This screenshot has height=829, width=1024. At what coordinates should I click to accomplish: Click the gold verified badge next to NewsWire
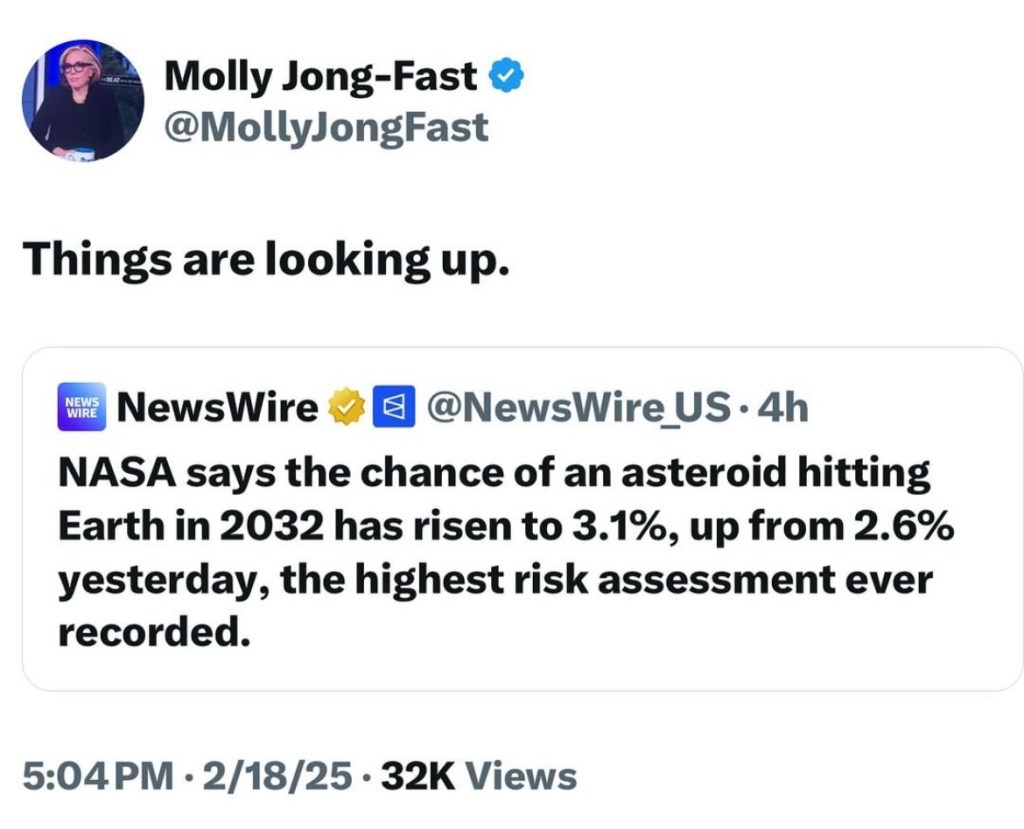tap(345, 408)
